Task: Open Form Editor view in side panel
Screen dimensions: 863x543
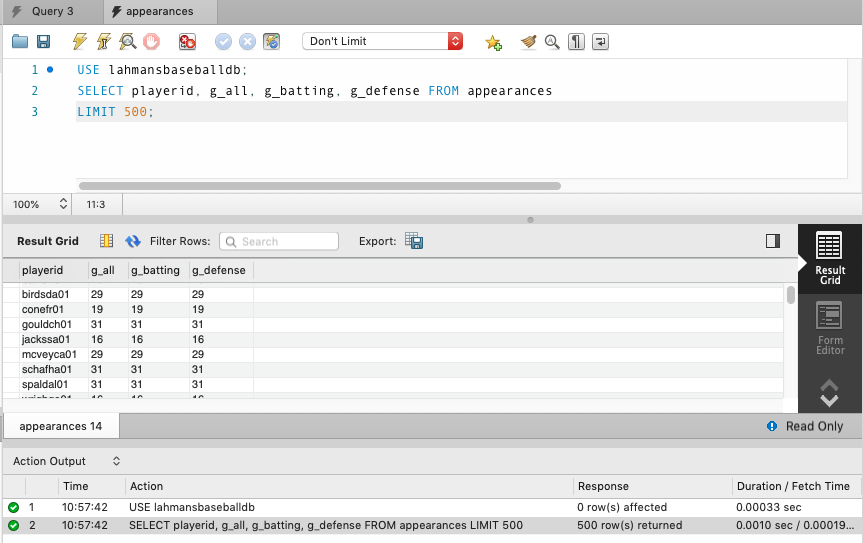Action: 829,328
